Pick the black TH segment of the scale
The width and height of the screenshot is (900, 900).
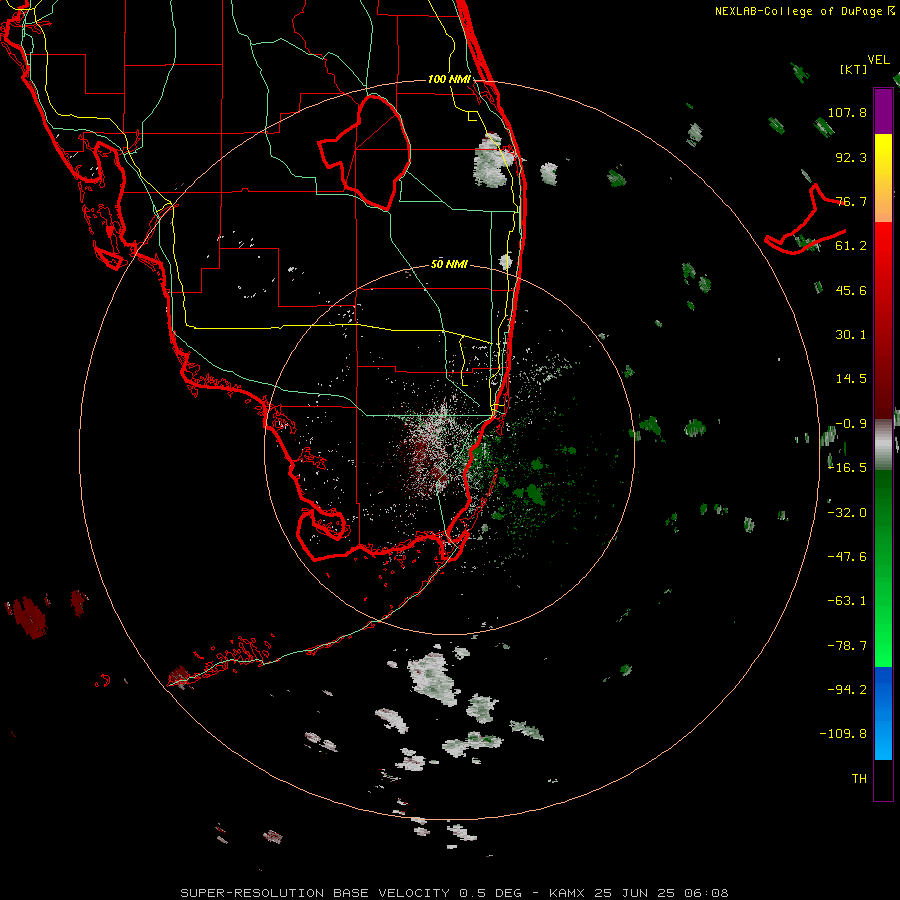[883, 780]
